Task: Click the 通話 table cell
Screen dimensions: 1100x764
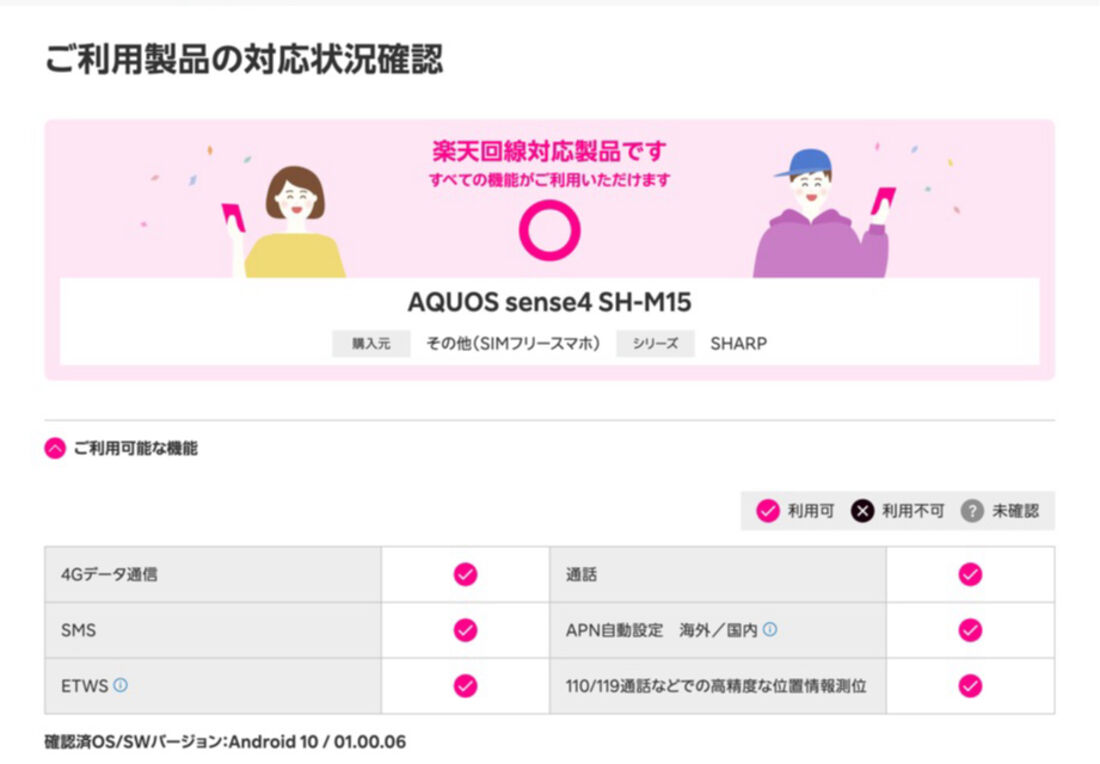Action: (718, 575)
